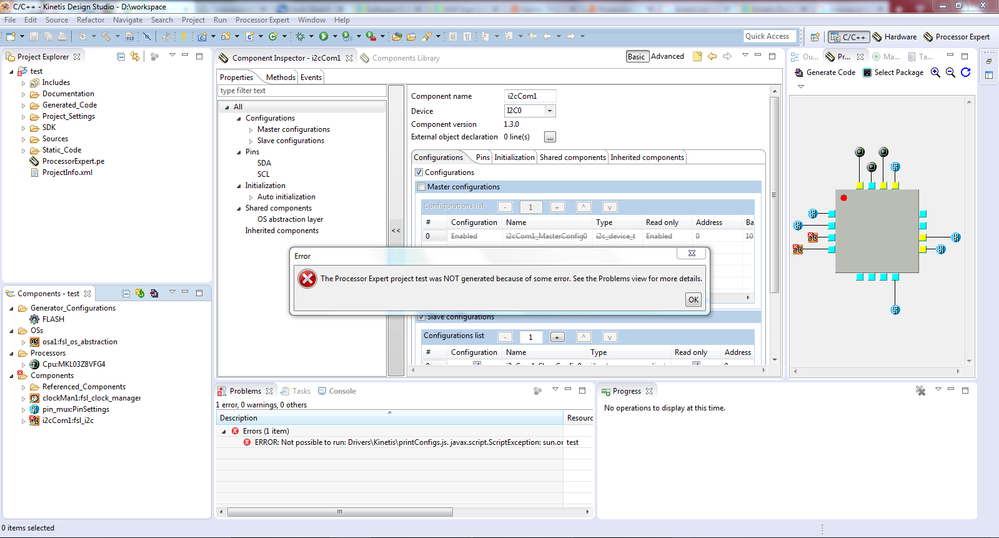
Task: Open ProcessorExpert.pe file in Project Explorer
Action: pyautogui.click(x=73, y=161)
